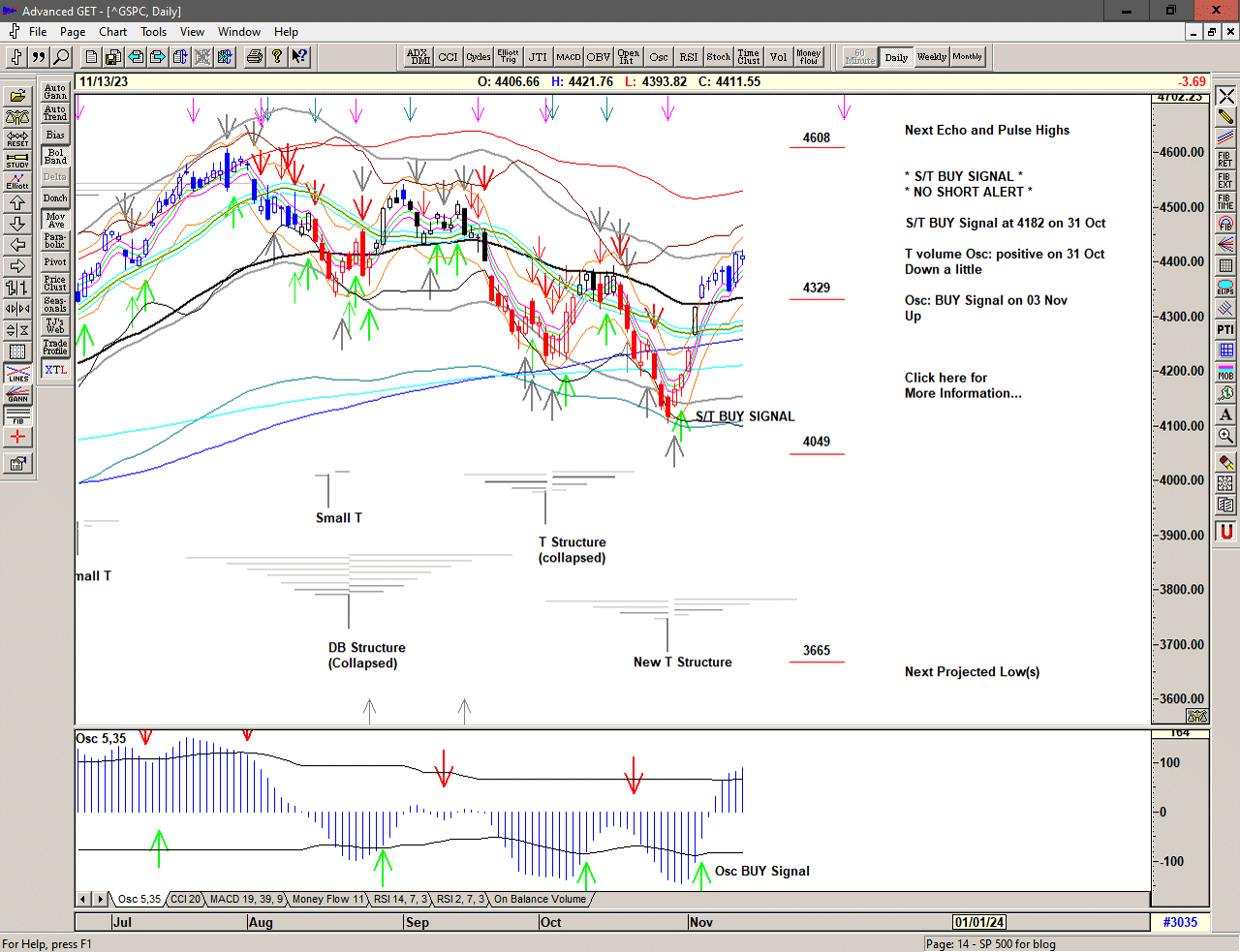Toggle the Bol Band study overlay
The height and width of the screenshot is (952, 1240).
coord(55,156)
